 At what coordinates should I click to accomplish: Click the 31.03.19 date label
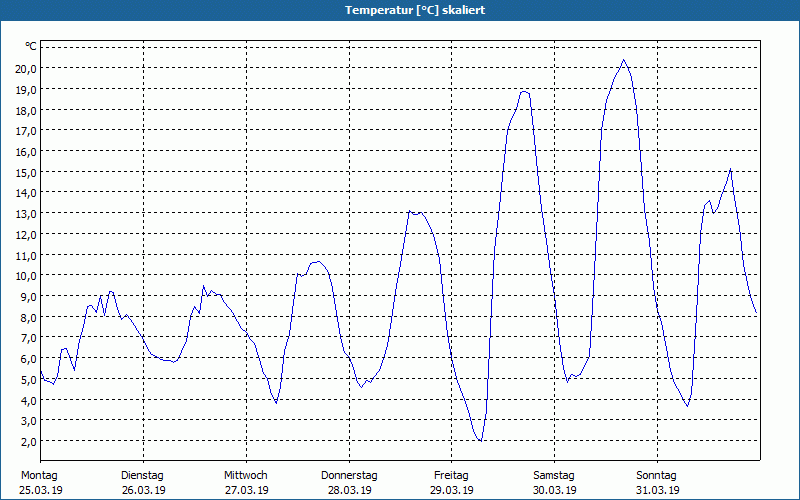657,490
